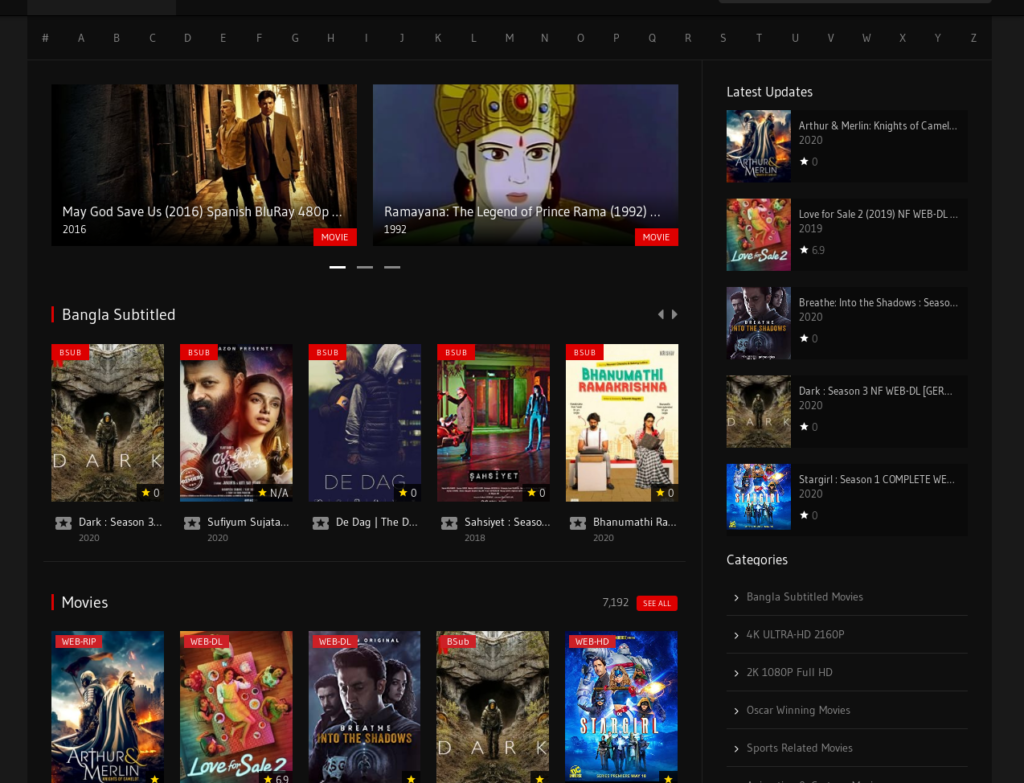Open Arthur & Merlin WEB-RIP poster in Movies

108,707
